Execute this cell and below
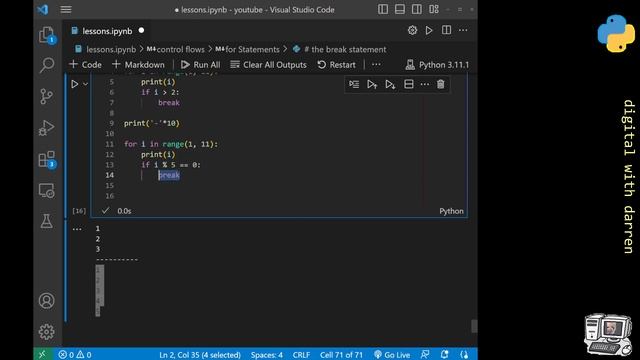The image size is (640, 360). tap(390, 84)
